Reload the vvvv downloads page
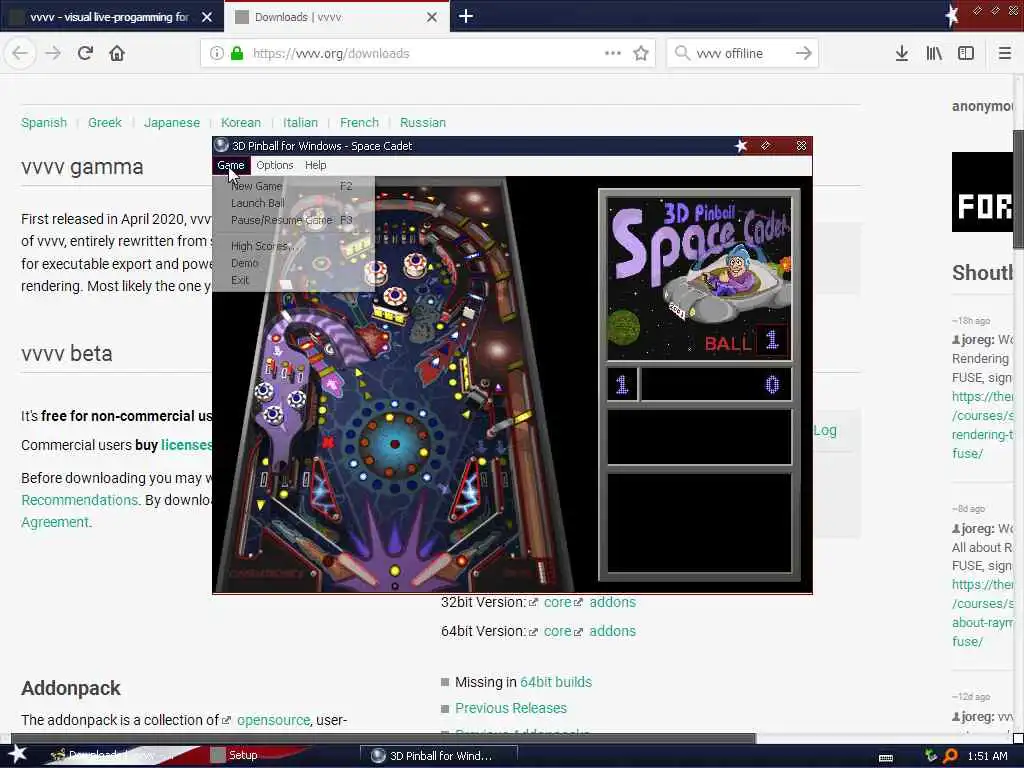 pos(85,53)
